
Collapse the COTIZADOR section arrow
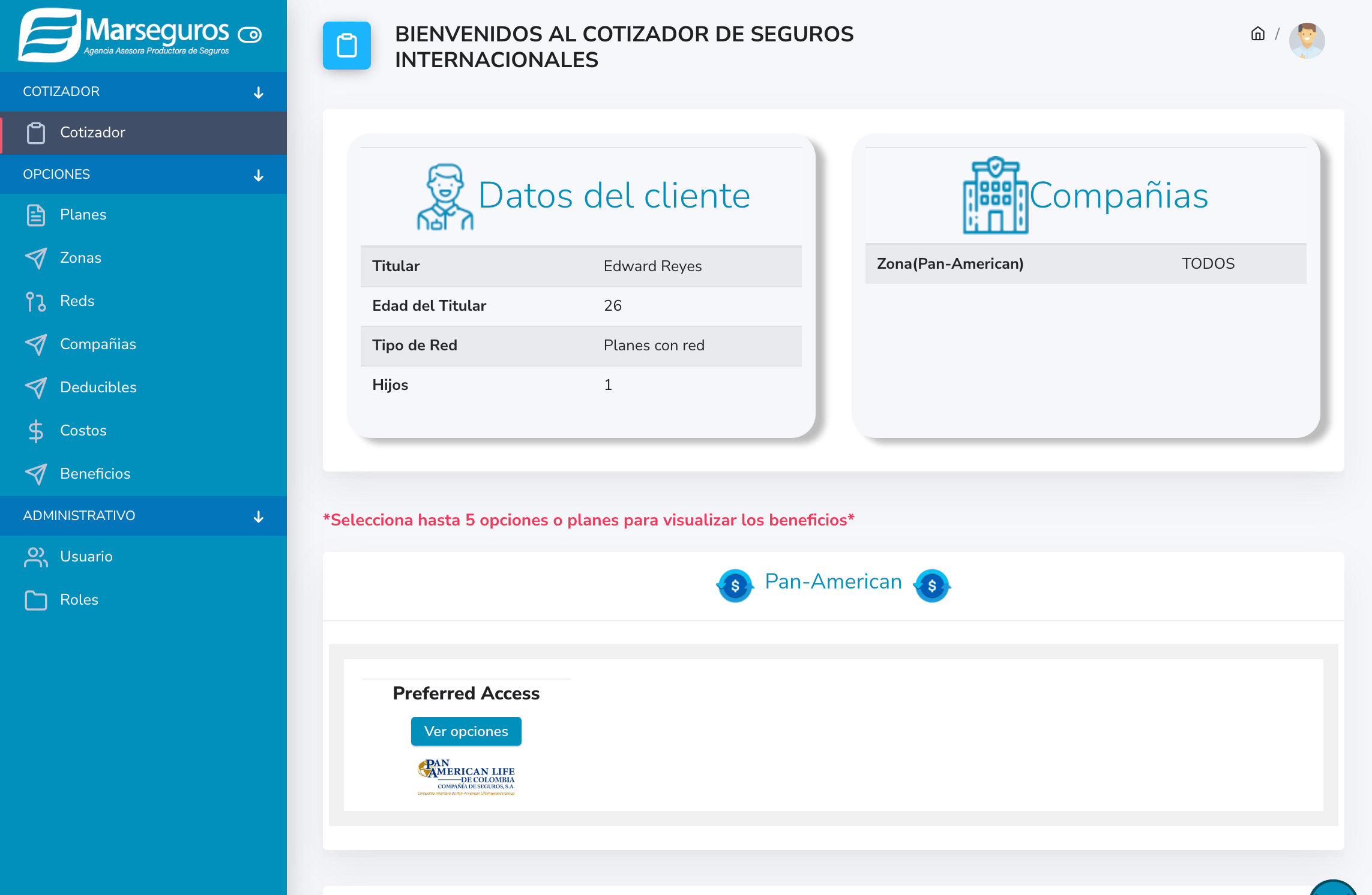point(257,93)
